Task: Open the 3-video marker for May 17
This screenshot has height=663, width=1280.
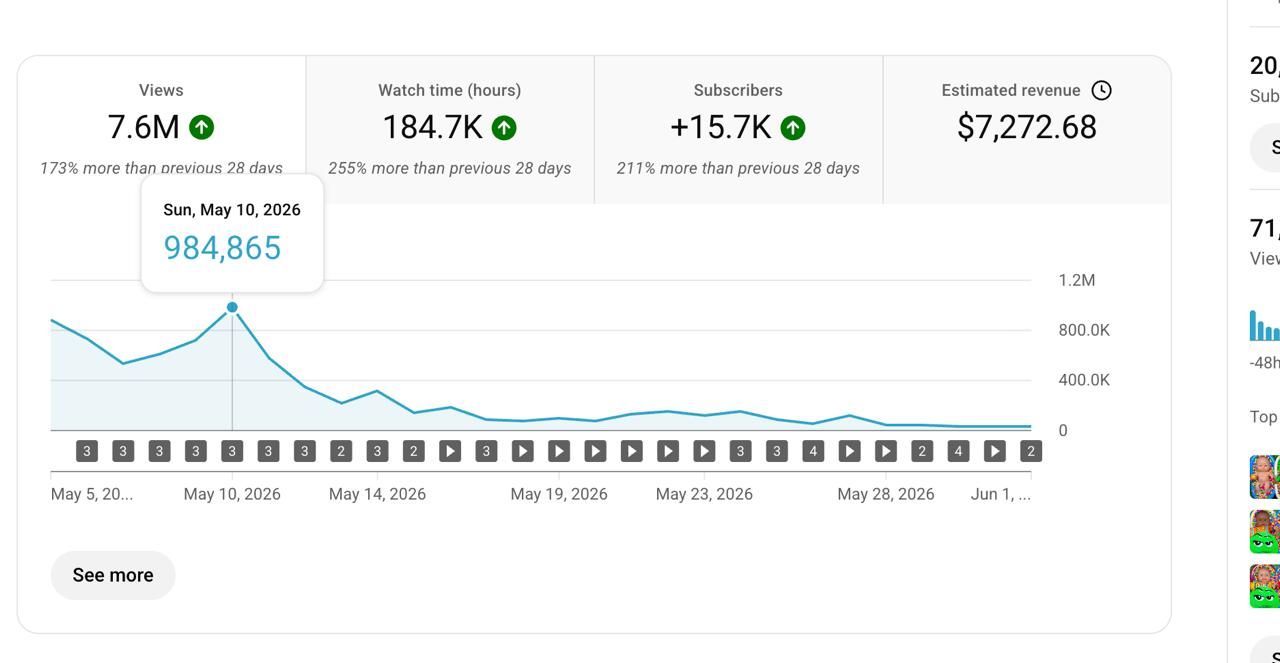Action: [486, 451]
